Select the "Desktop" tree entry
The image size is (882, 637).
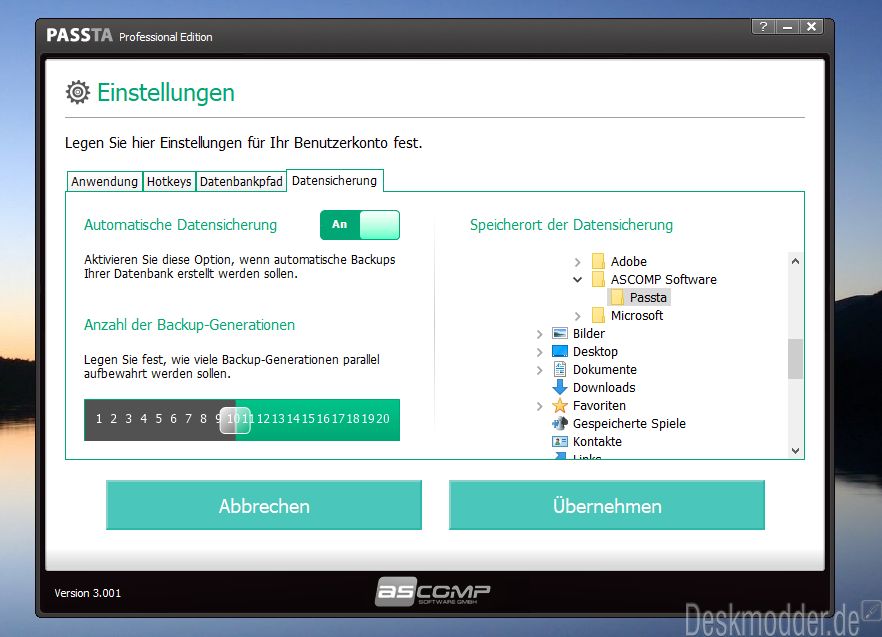pyautogui.click(x=595, y=351)
